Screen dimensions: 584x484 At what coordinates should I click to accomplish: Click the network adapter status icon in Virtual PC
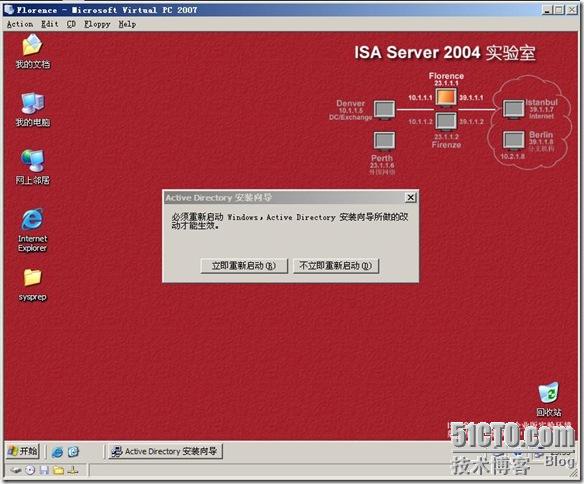(x=73, y=471)
